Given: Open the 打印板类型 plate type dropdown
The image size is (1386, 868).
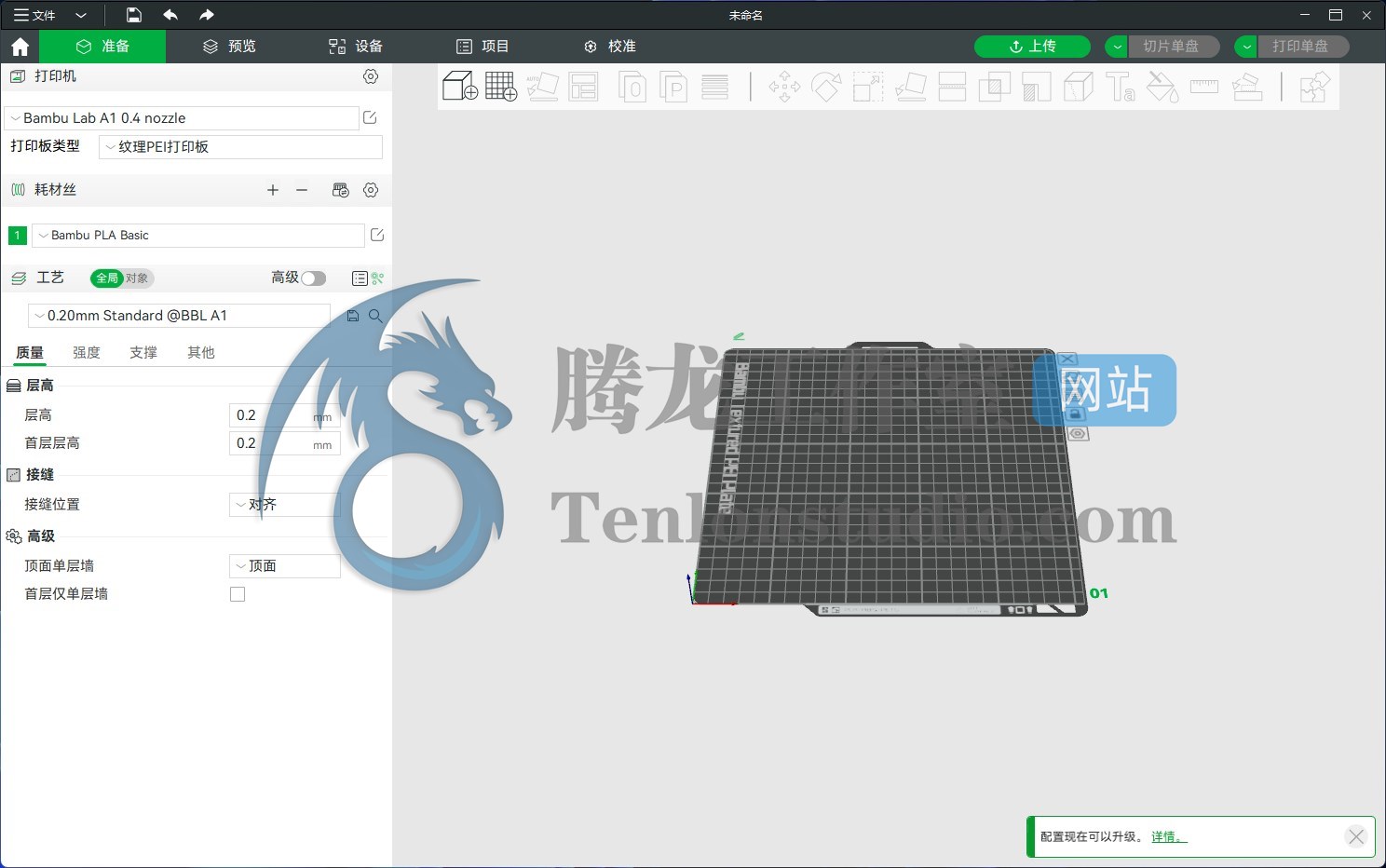Looking at the screenshot, I should point(240,147).
